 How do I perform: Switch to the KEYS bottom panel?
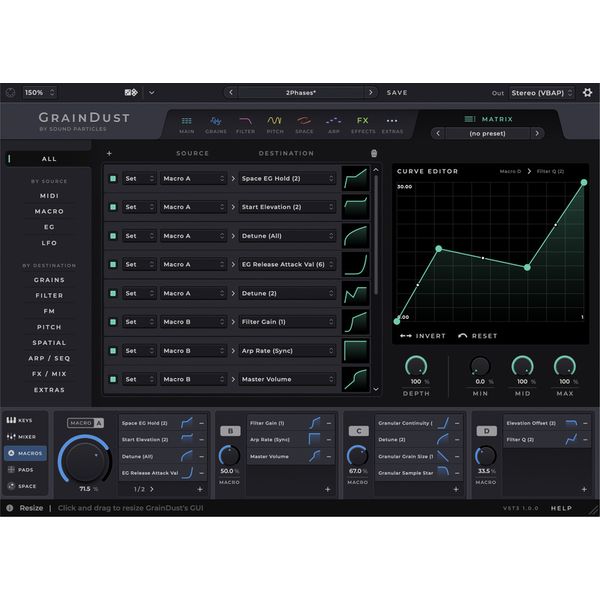(x=20, y=420)
